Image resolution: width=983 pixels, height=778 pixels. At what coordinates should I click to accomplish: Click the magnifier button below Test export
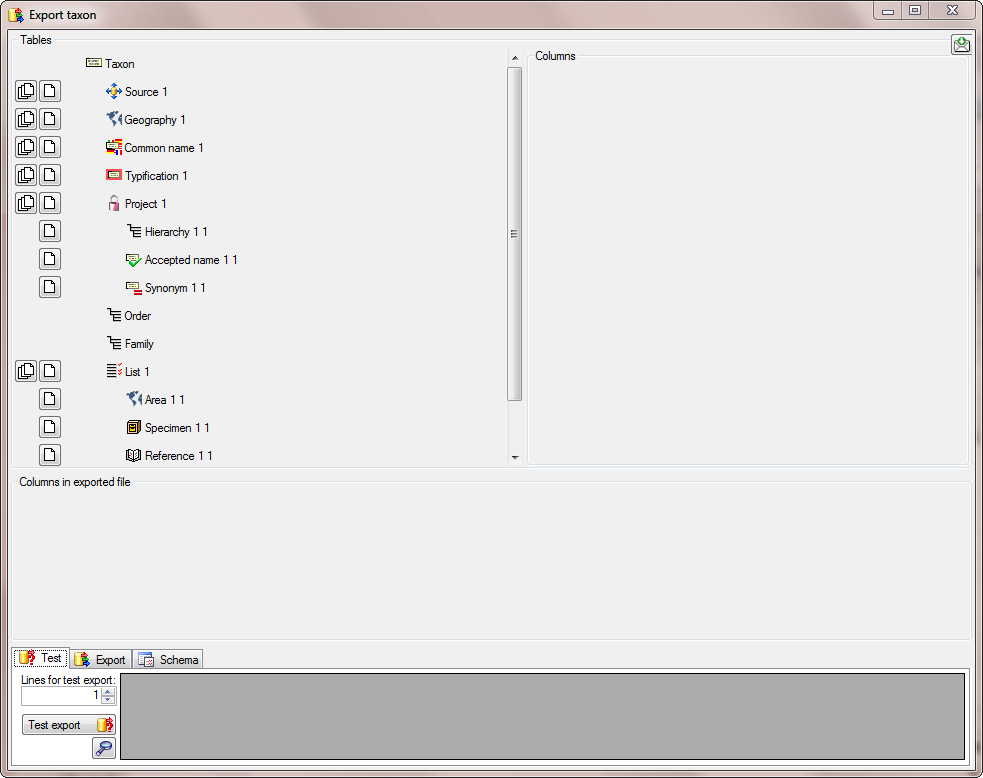(x=104, y=748)
